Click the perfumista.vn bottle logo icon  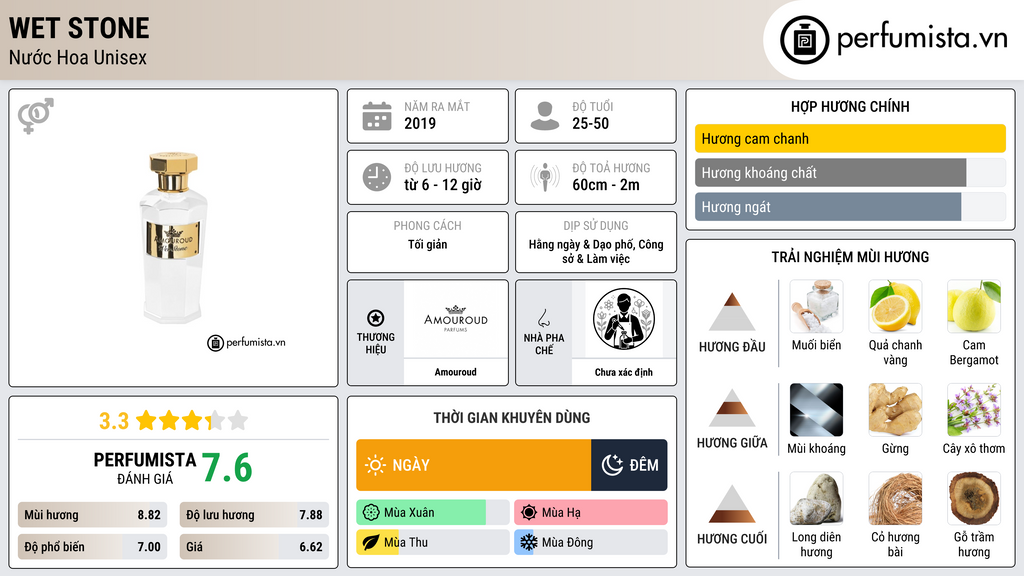[x=804, y=40]
